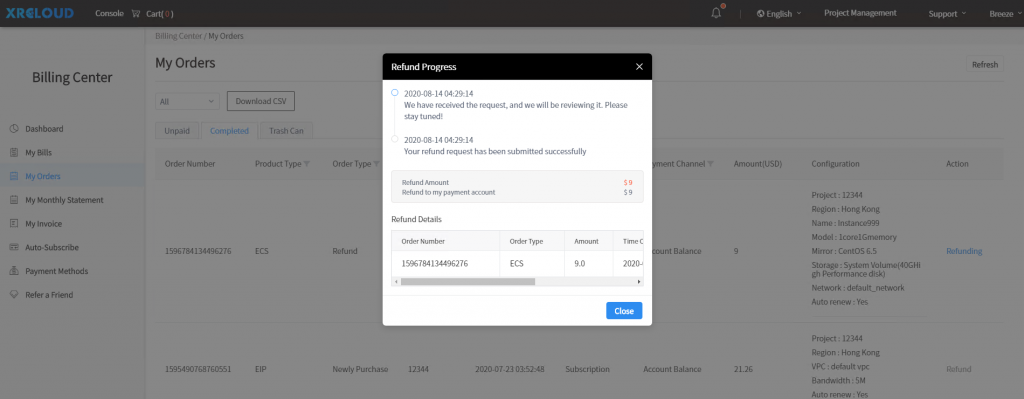Click the Auto-Subscribe sidebar icon
The width and height of the screenshot is (1024, 399).
[x=14, y=247]
